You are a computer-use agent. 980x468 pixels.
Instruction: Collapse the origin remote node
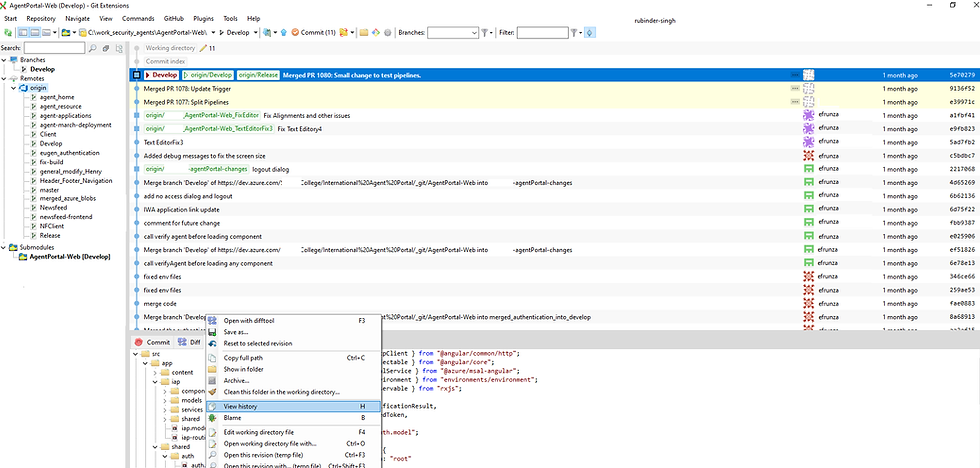coord(14,88)
